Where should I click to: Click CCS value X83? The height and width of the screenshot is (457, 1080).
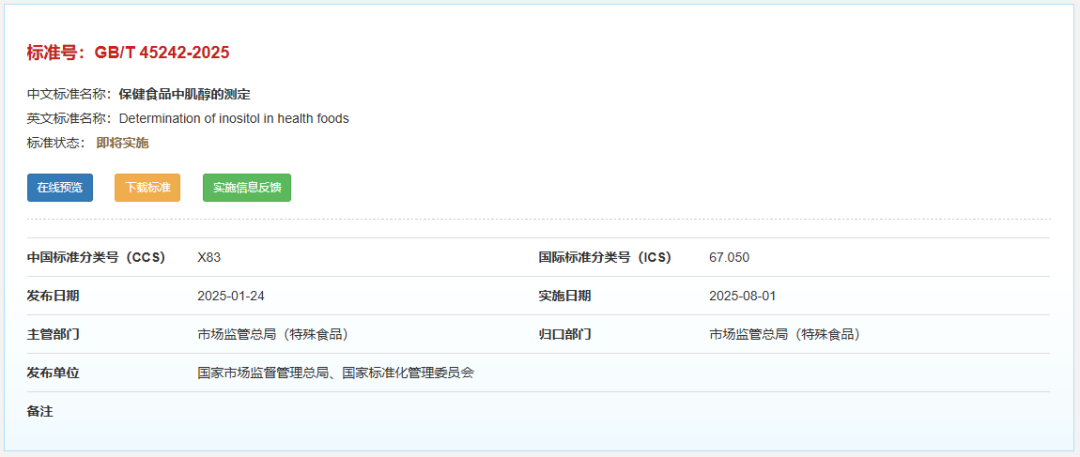click(209, 258)
